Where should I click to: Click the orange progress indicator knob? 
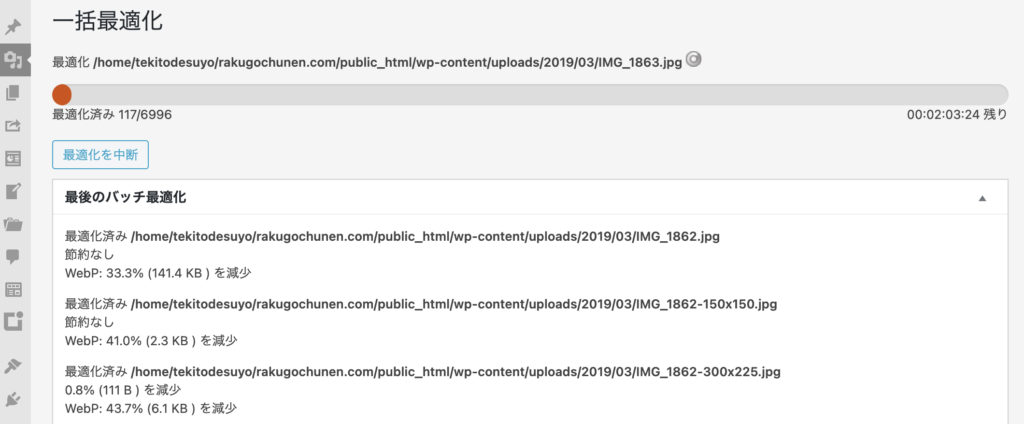coord(61,94)
